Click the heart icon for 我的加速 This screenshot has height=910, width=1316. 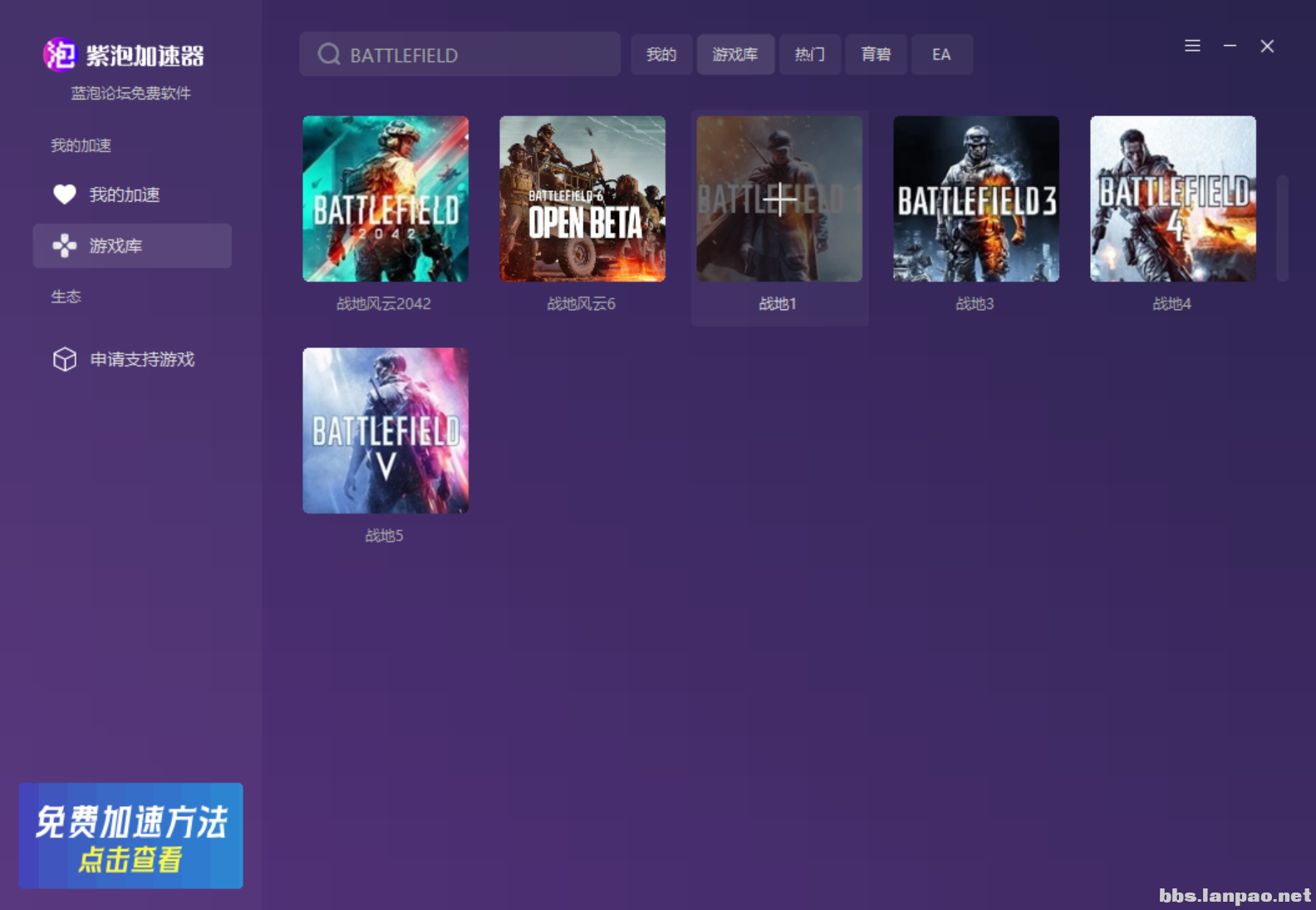(65, 194)
